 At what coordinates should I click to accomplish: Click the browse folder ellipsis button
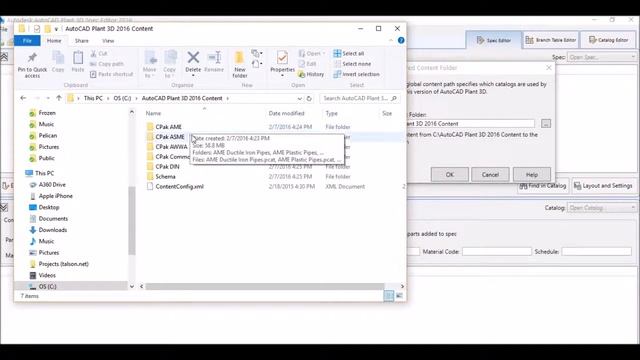[546, 124]
